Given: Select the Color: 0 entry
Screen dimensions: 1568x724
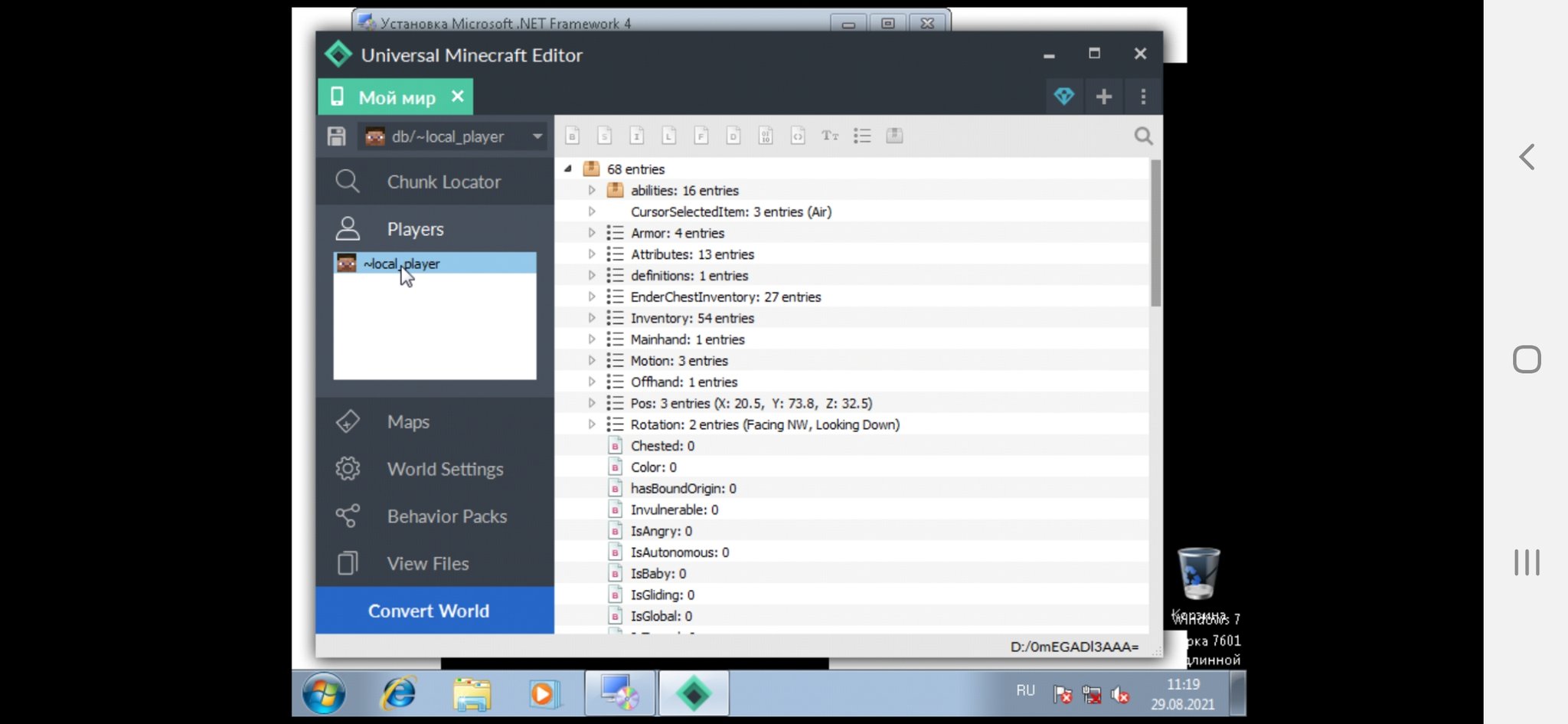Looking at the screenshot, I should [x=653, y=467].
